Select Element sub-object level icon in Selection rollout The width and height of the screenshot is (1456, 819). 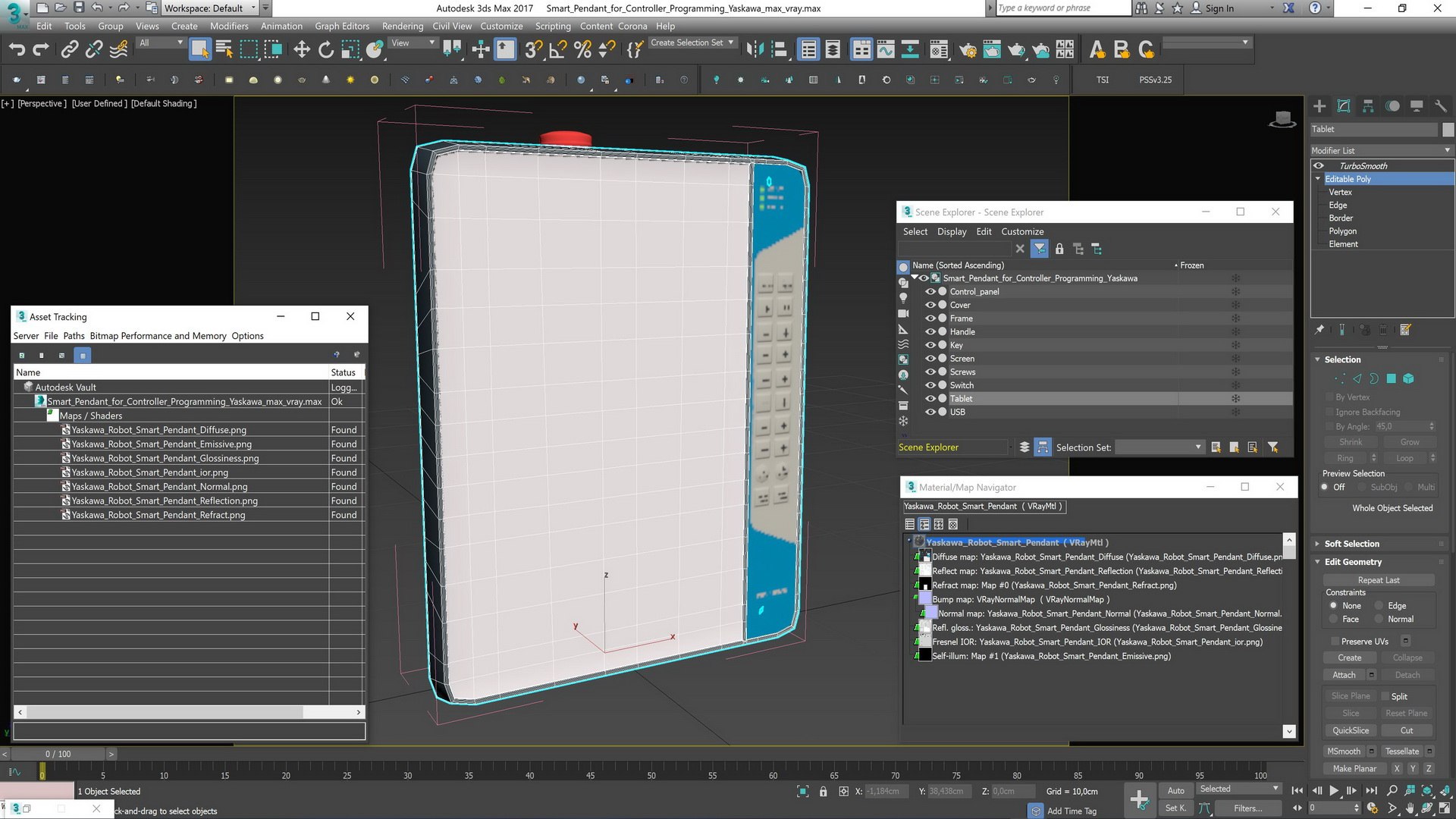coord(1408,378)
